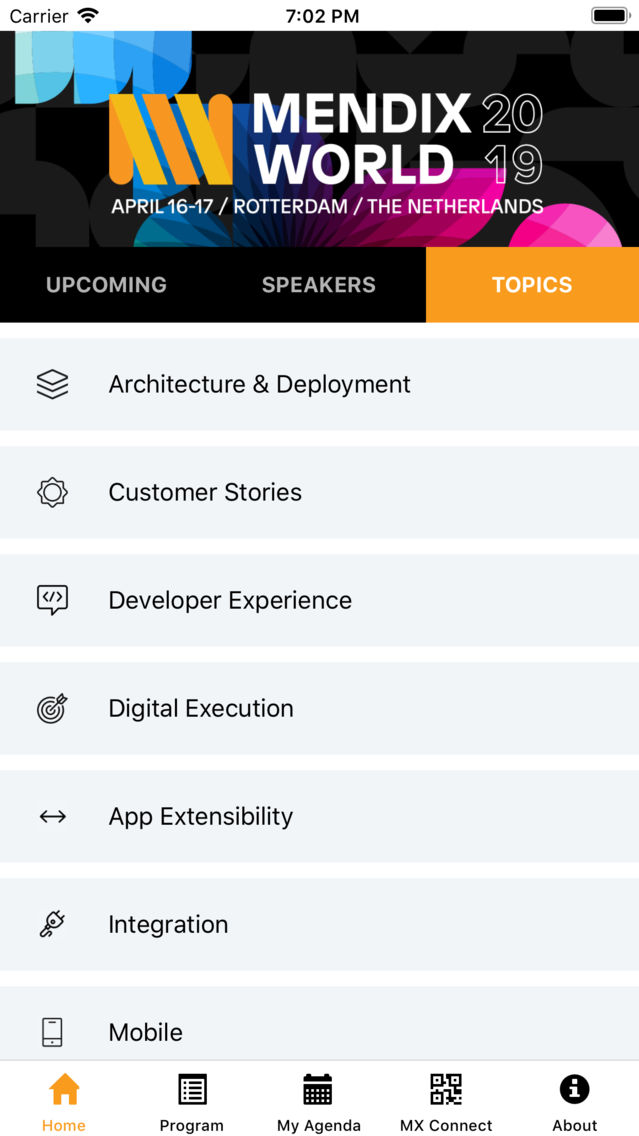639x1136 pixels.
Task: Tap the Program list icon
Action: 192,1089
